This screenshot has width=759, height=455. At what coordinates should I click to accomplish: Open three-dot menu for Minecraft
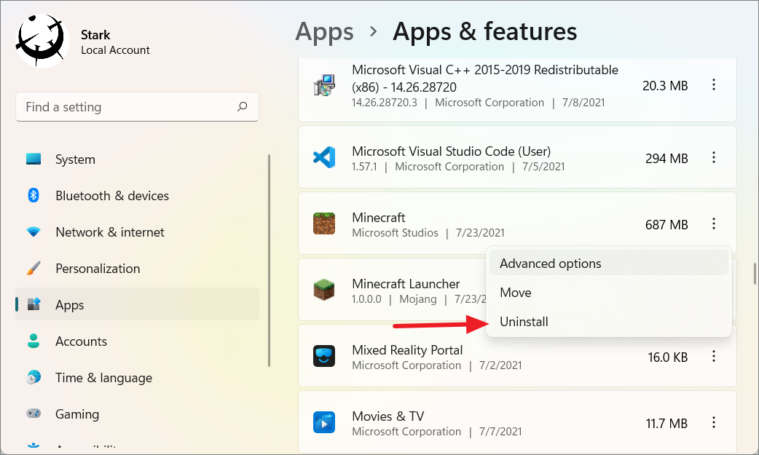pyautogui.click(x=713, y=224)
